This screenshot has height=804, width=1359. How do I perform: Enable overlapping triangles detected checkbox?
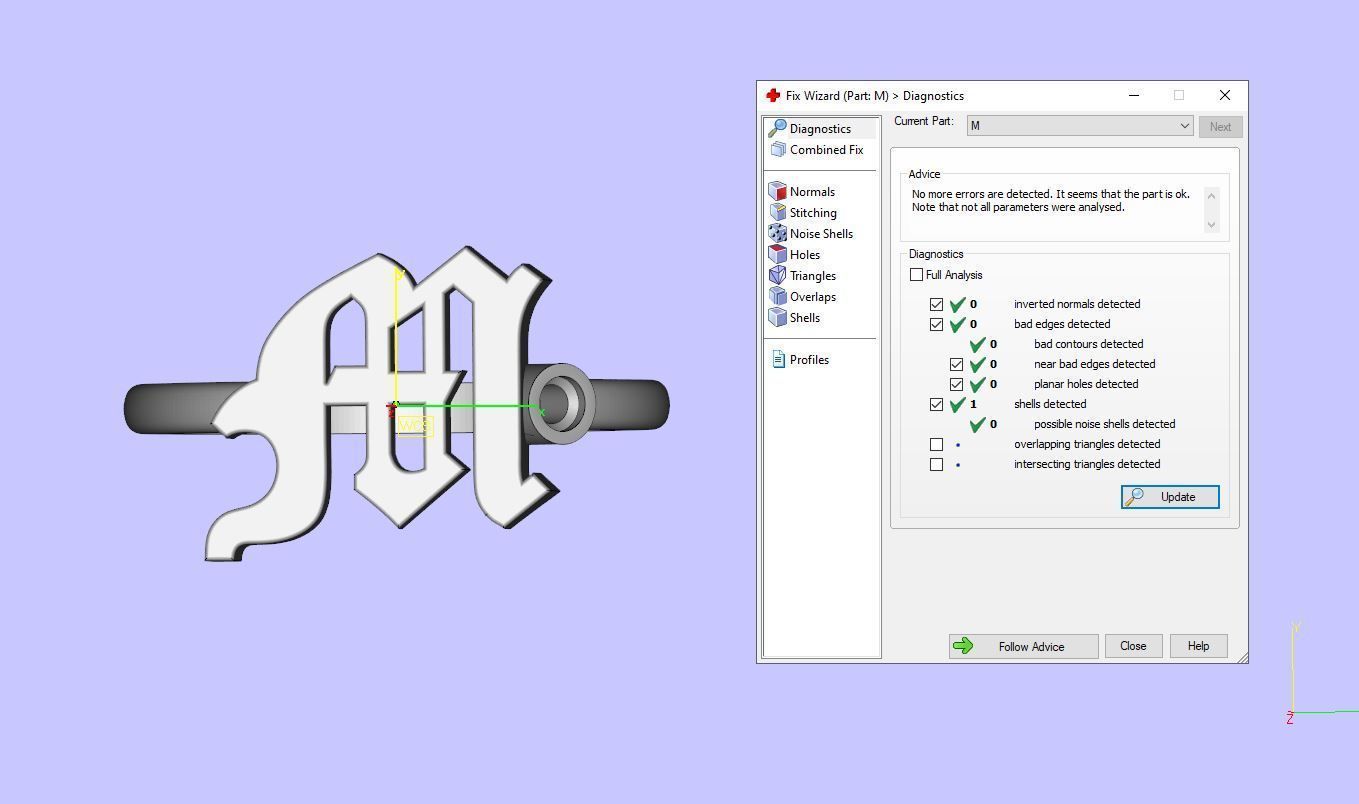pos(936,444)
